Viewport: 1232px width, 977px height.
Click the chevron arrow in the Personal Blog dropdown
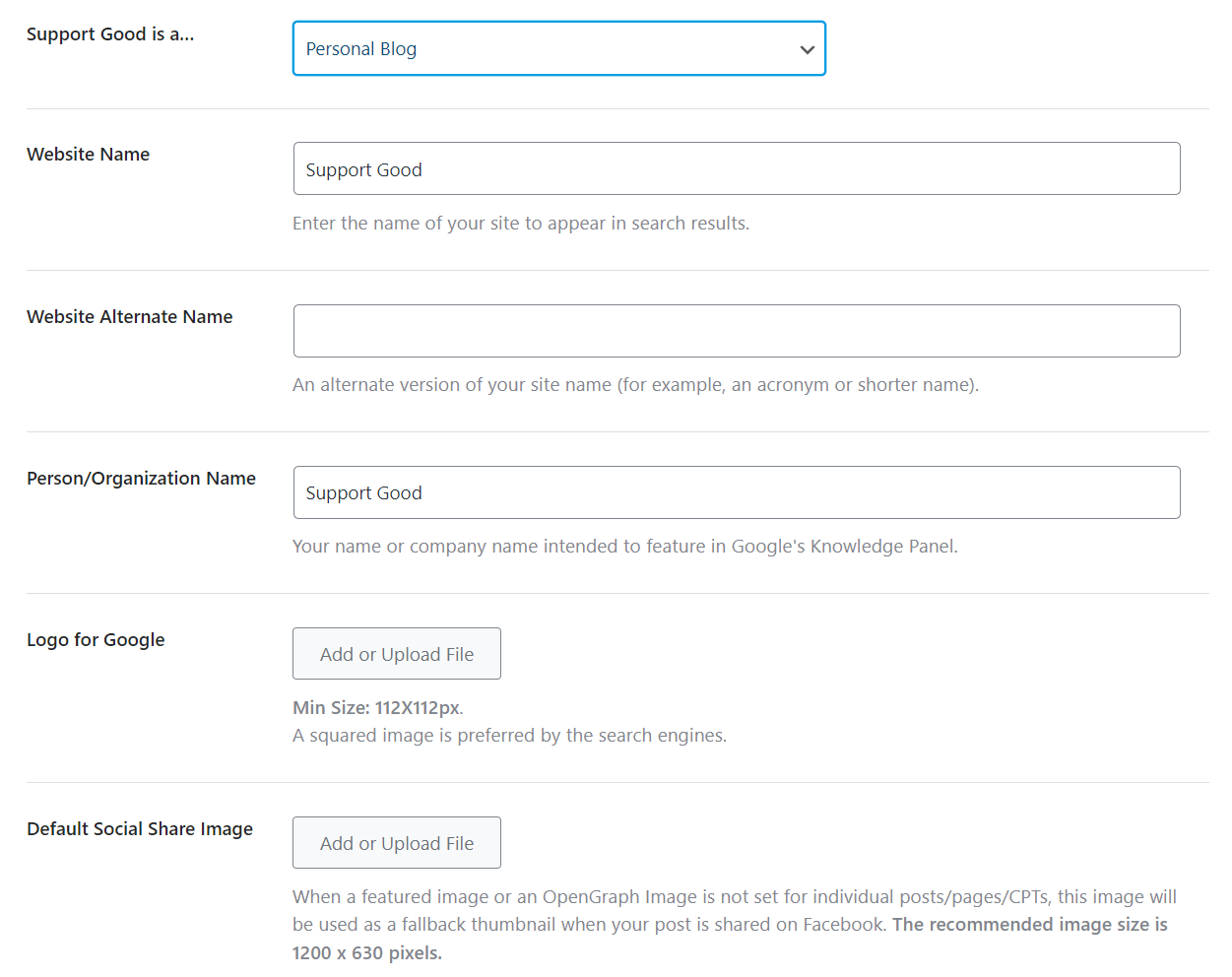click(x=807, y=49)
